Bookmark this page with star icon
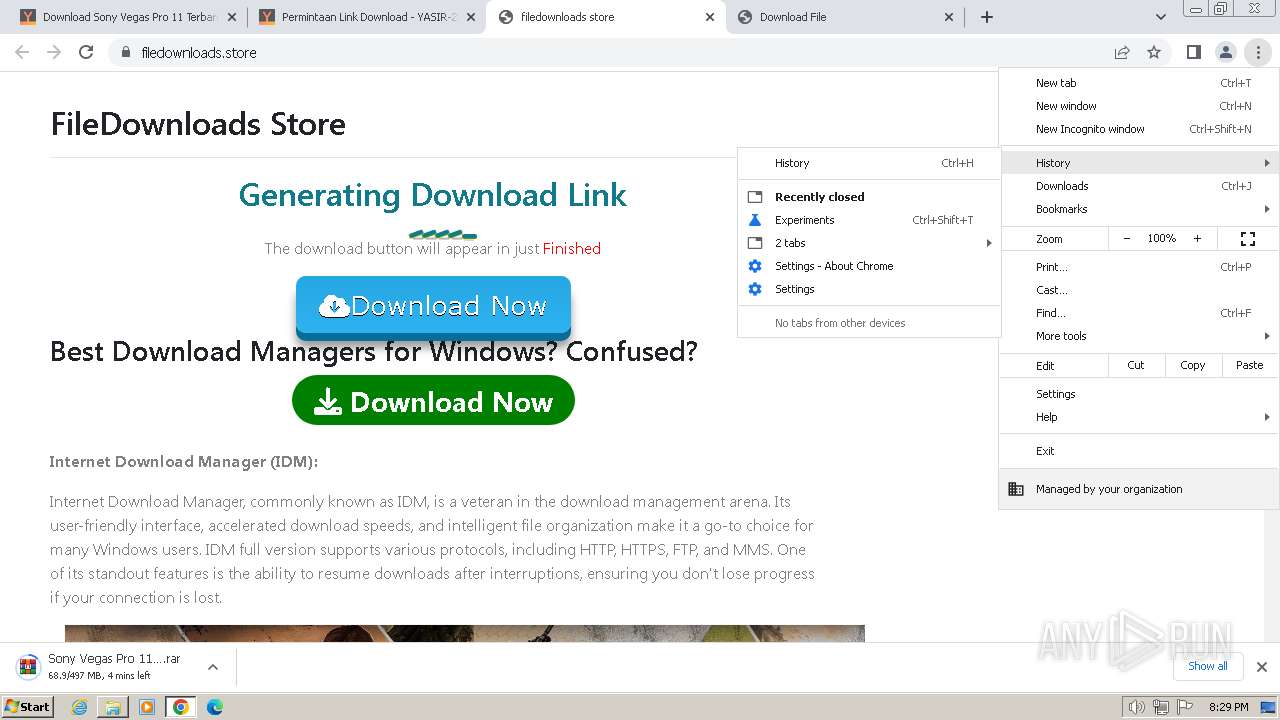1280x720 pixels. pos(1154,52)
